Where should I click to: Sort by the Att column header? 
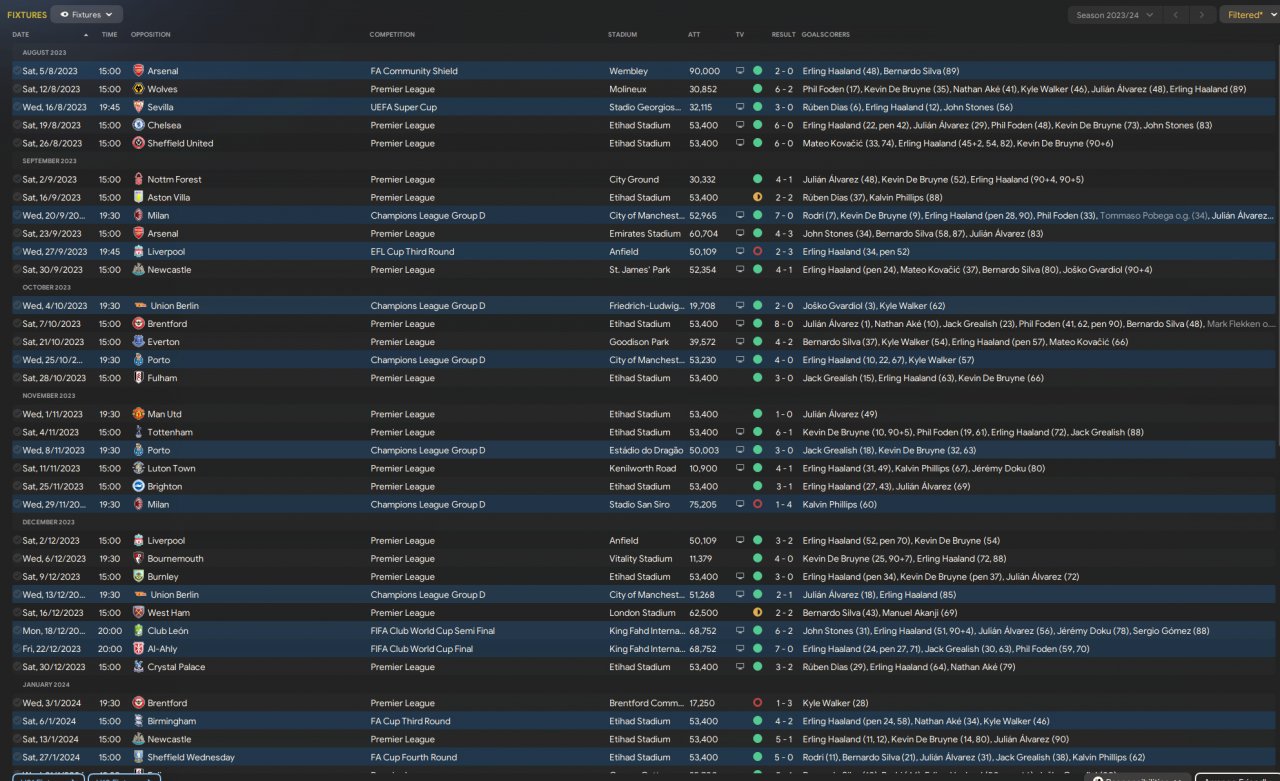pos(694,35)
